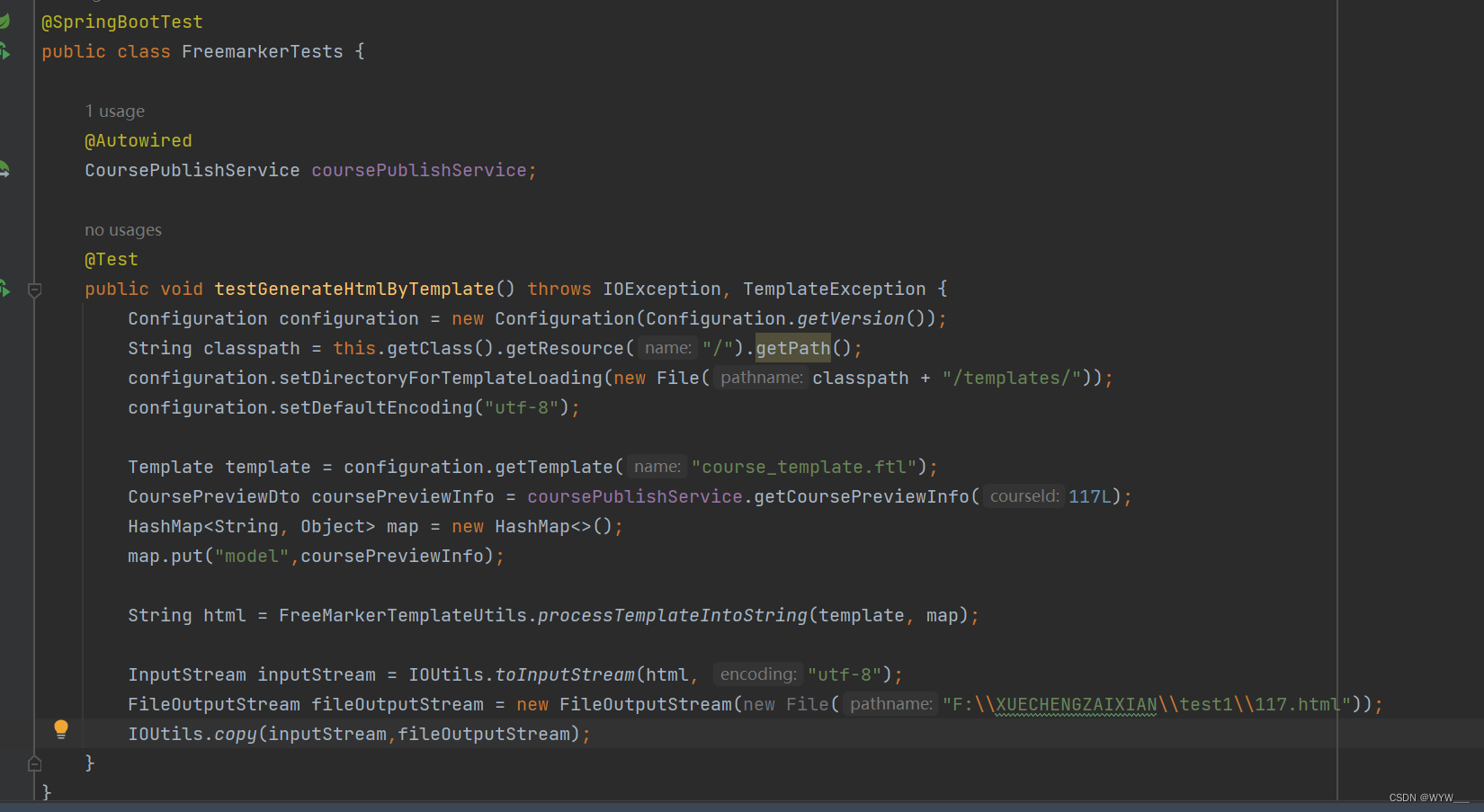Click the testGenerateHtmlByTemplate method name
This screenshot has width=1484, height=812.
tap(354, 289)
